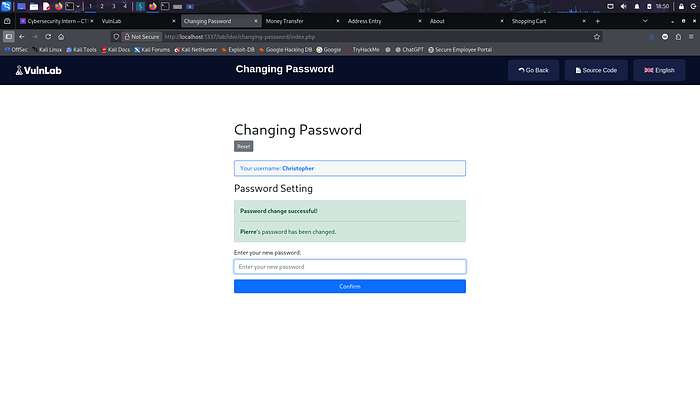The image size is (700, 394).
Task: Open the Kali Linux bookmark
Action: point(47,50)
